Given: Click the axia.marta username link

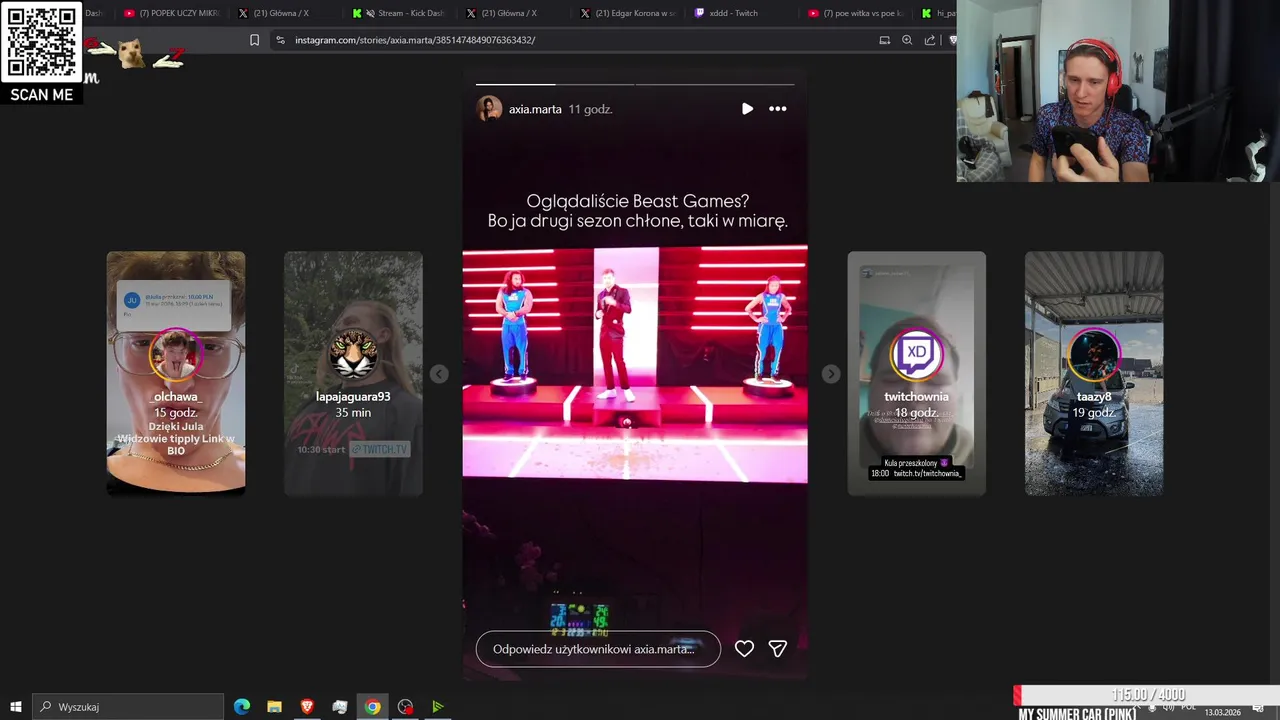Looking at the screenshot, I should point(535,109).
